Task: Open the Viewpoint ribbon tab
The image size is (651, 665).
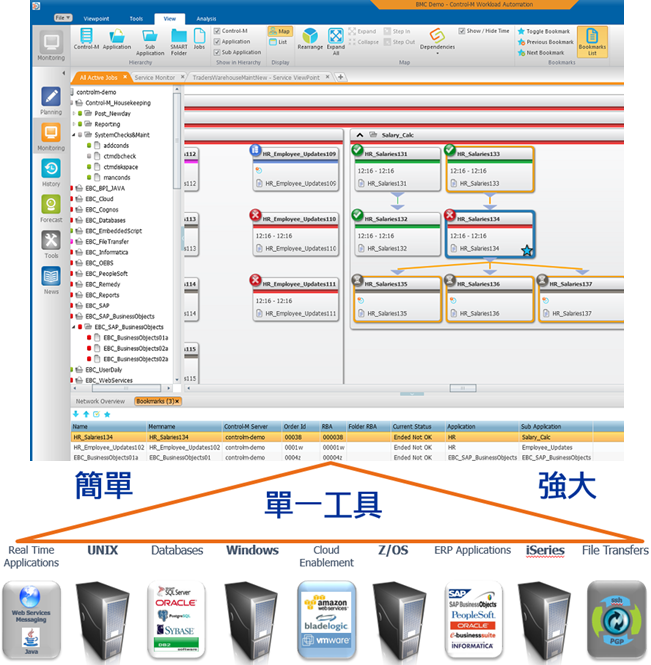Action: point(96,19)
